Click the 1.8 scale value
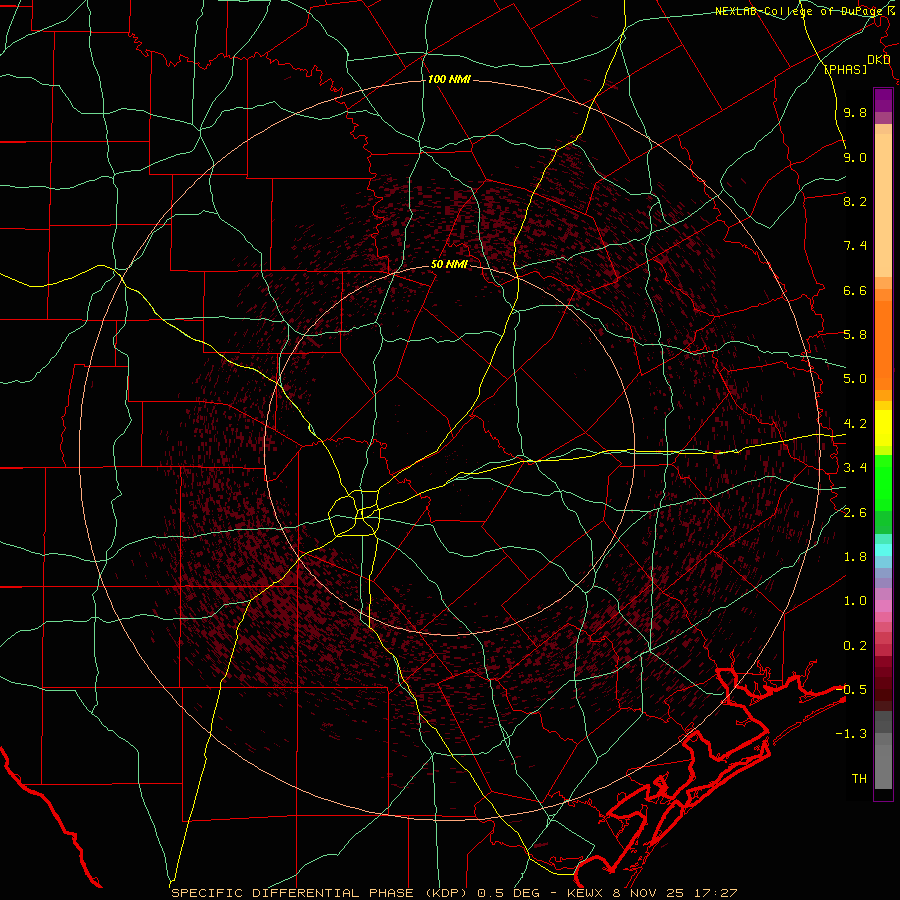 click(855, 557)
